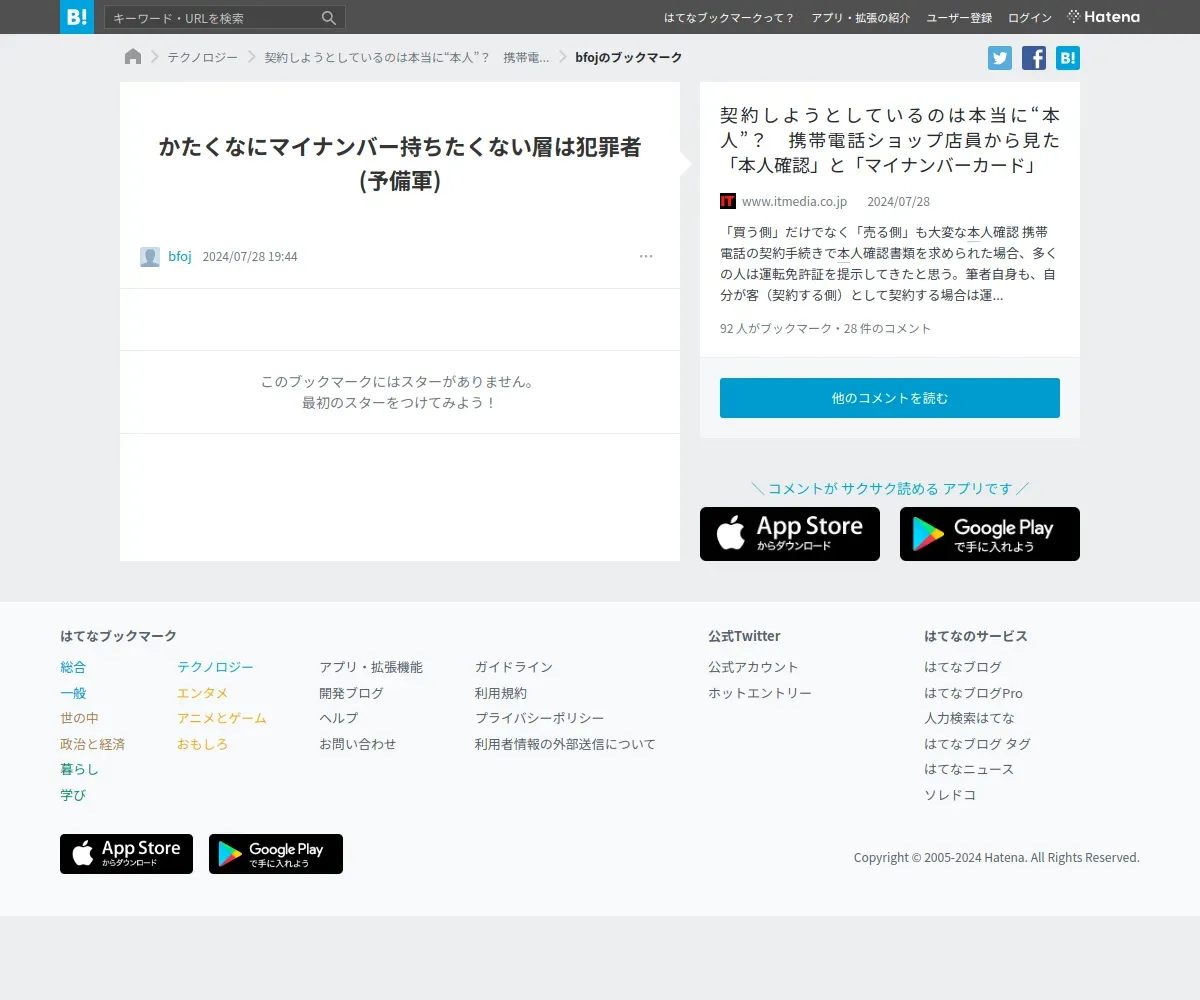The width and height of the screenshot is (1200, 1000).
Task: Open ログイン in the header
Action: tap(1030, 18)
